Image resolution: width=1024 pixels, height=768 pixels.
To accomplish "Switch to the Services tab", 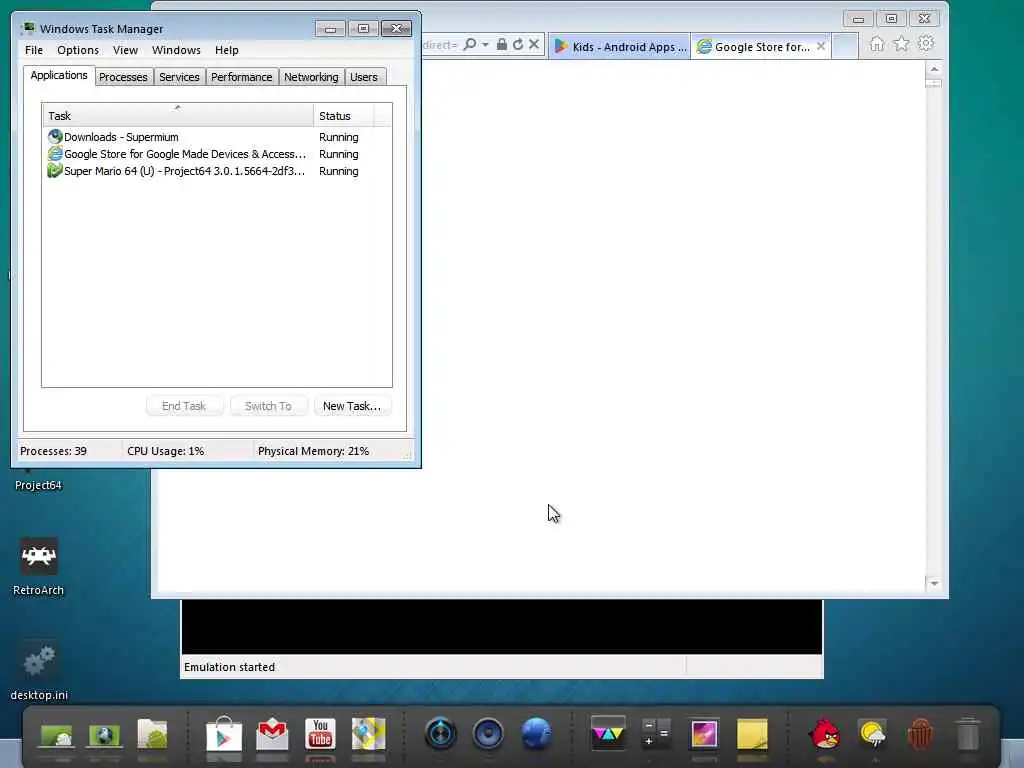I will tap(179, 77).
